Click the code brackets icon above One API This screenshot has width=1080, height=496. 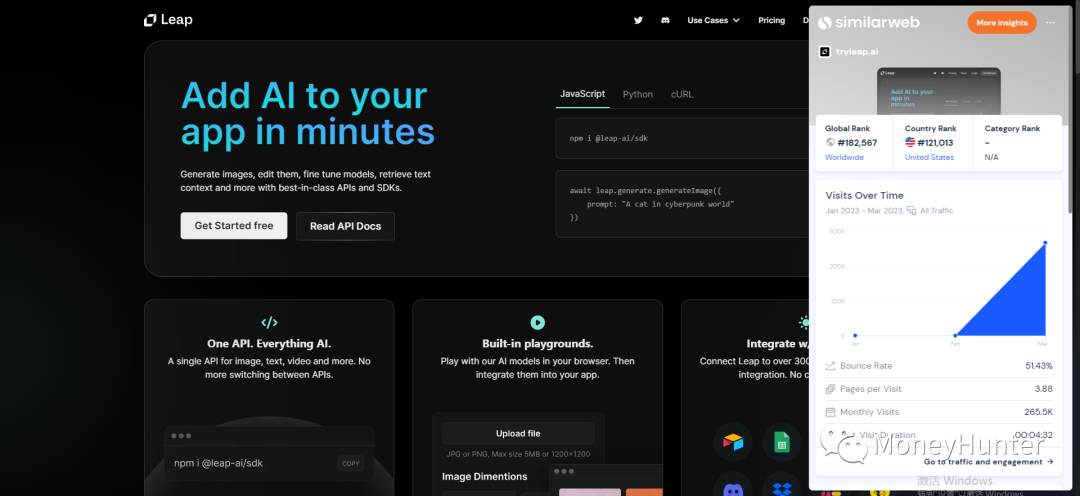pos(269,322)
